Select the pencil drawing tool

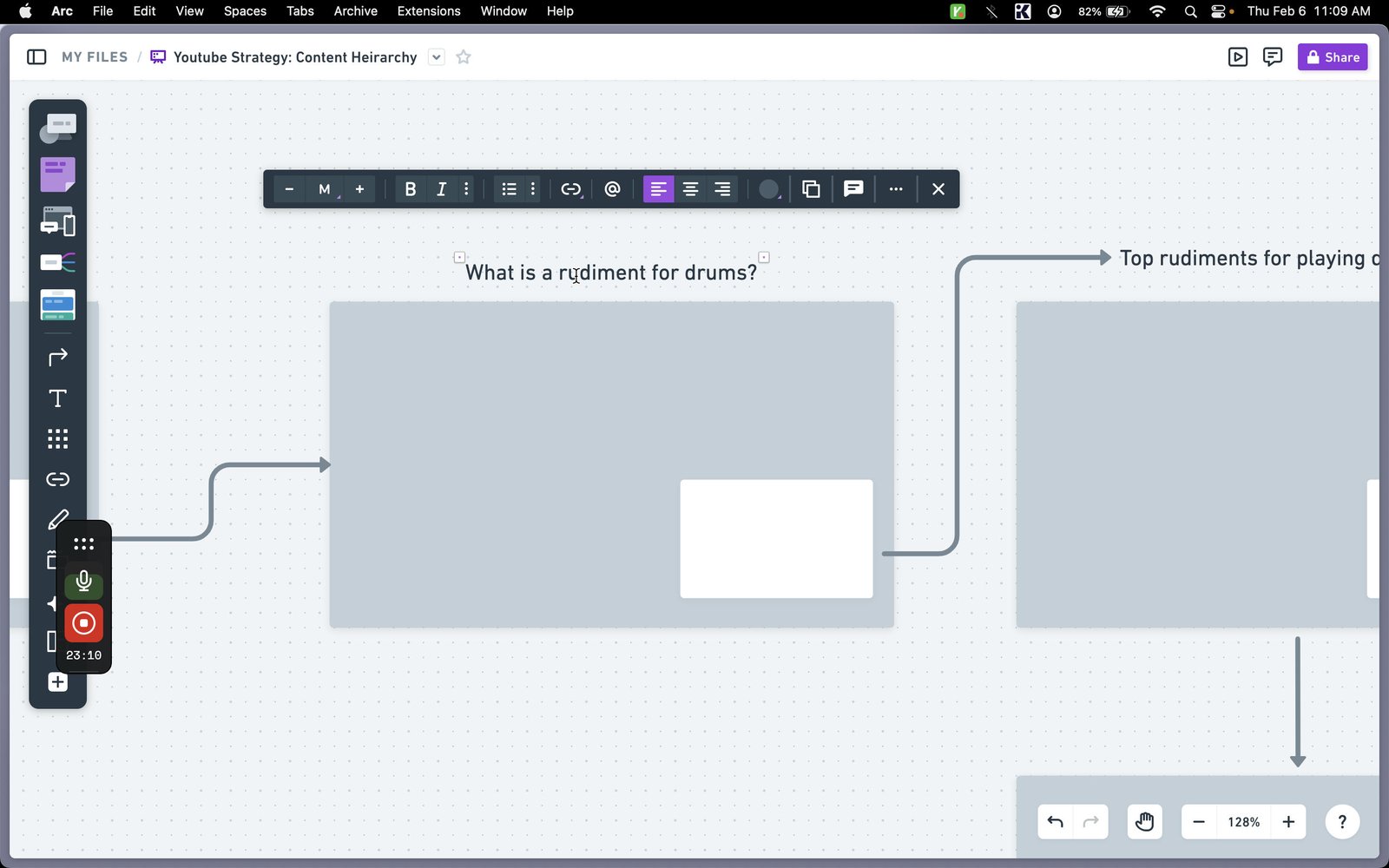(x=57, y=520)
